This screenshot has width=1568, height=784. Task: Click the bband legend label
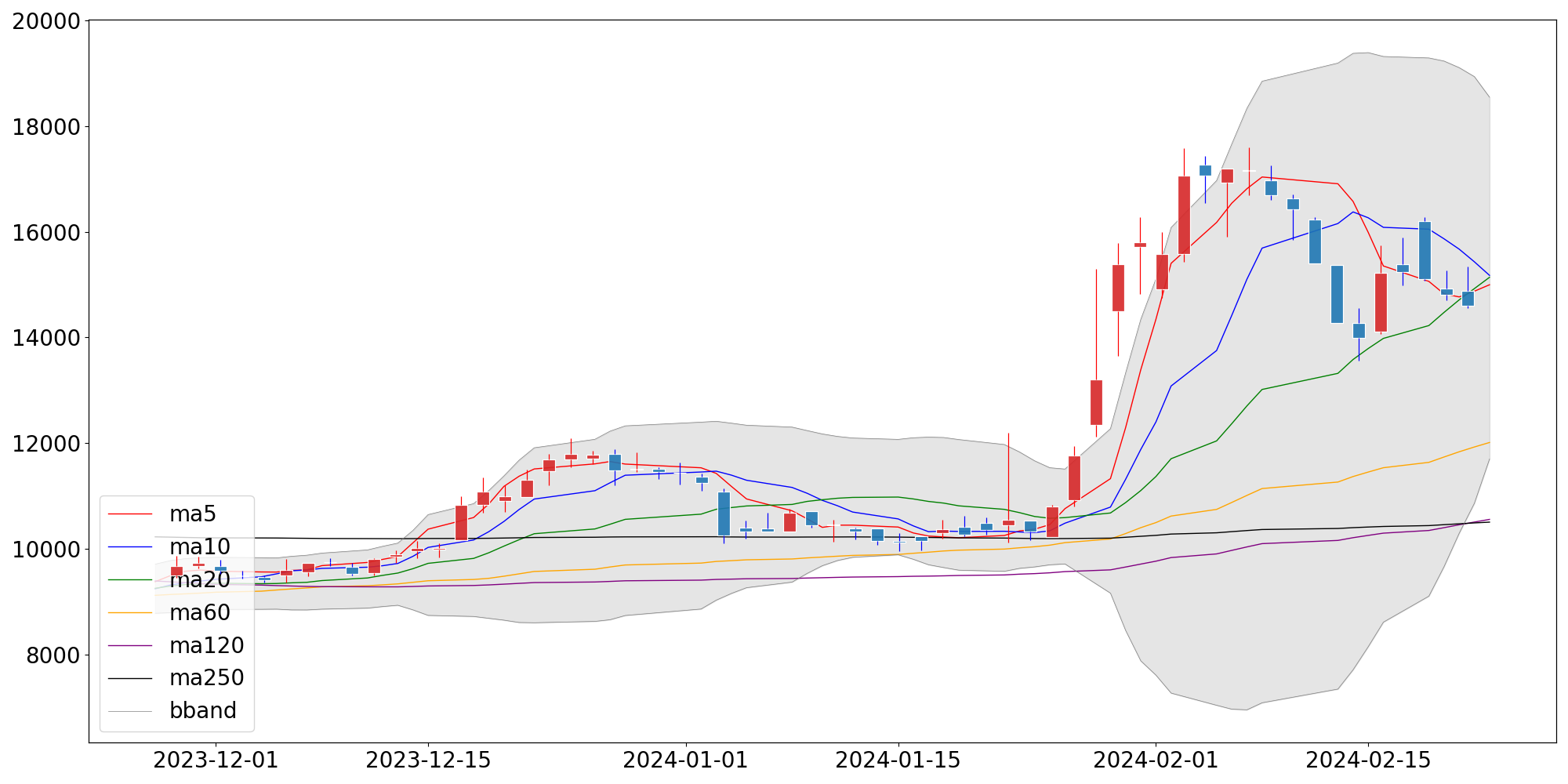(x=202, y=711)
